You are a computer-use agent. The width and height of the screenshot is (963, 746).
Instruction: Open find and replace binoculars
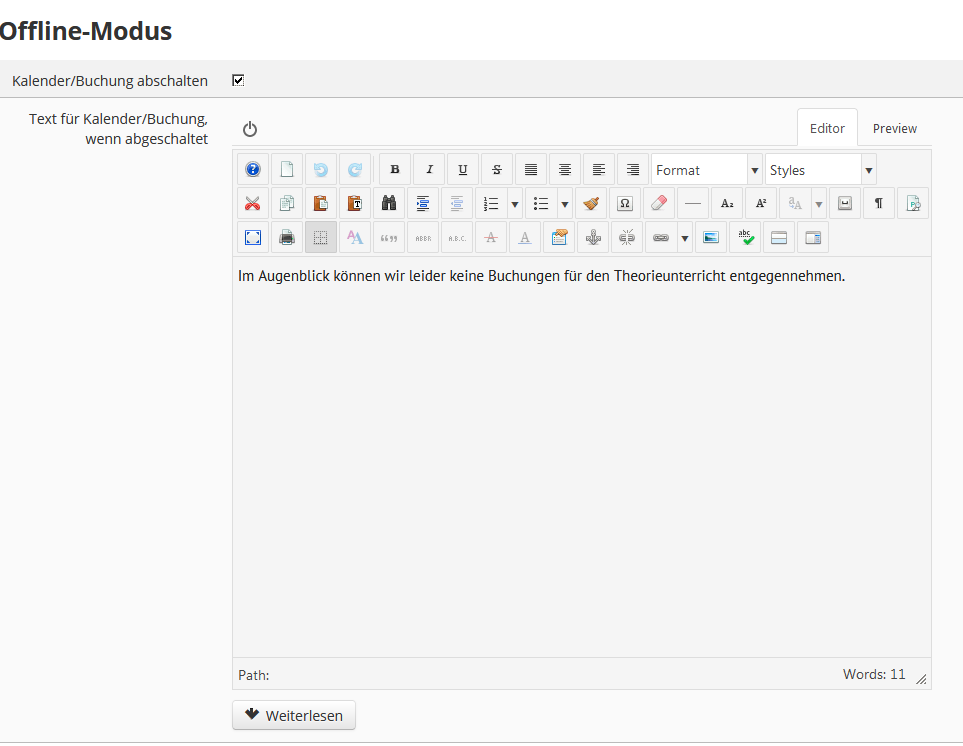pos(389,204)
